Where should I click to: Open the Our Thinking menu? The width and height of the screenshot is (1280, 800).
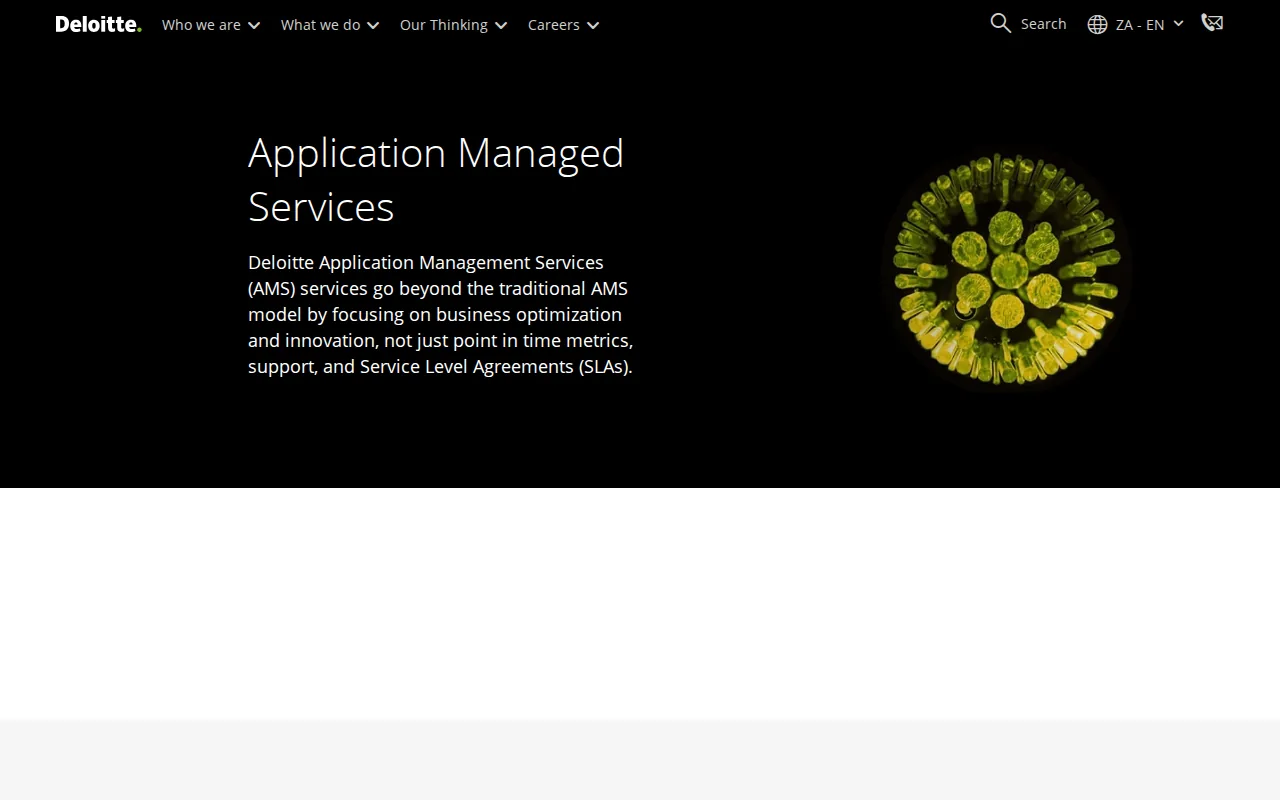click(444, 25)
